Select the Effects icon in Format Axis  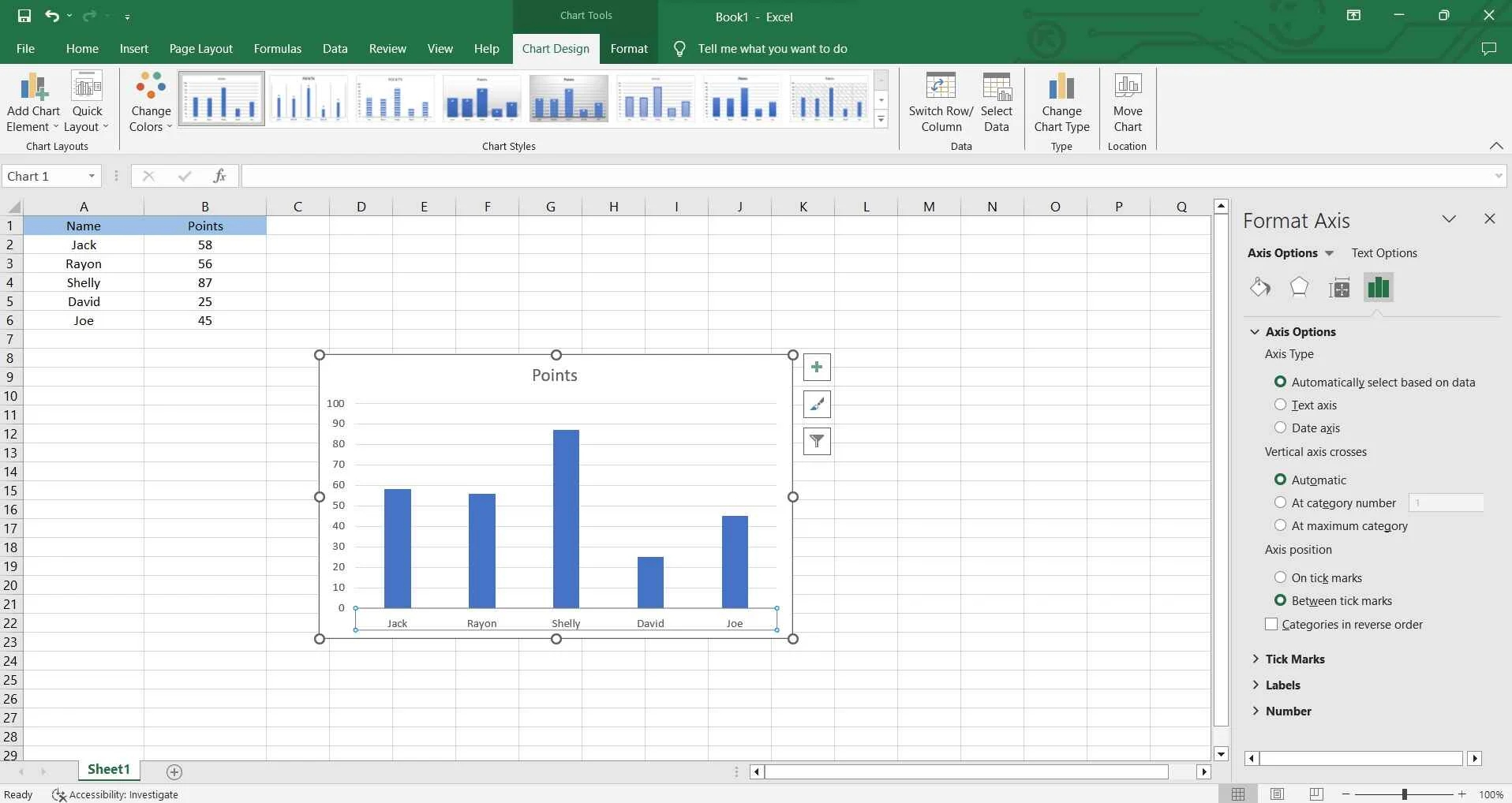(x=1299, y=287)
